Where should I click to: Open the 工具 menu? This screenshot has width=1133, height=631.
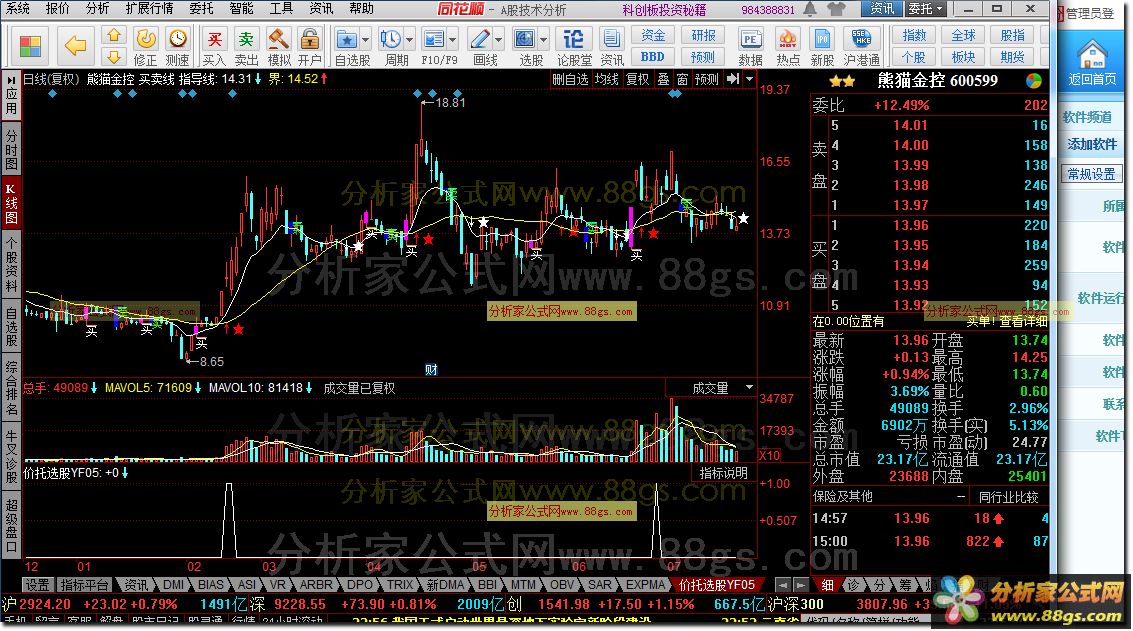point(280,8)
